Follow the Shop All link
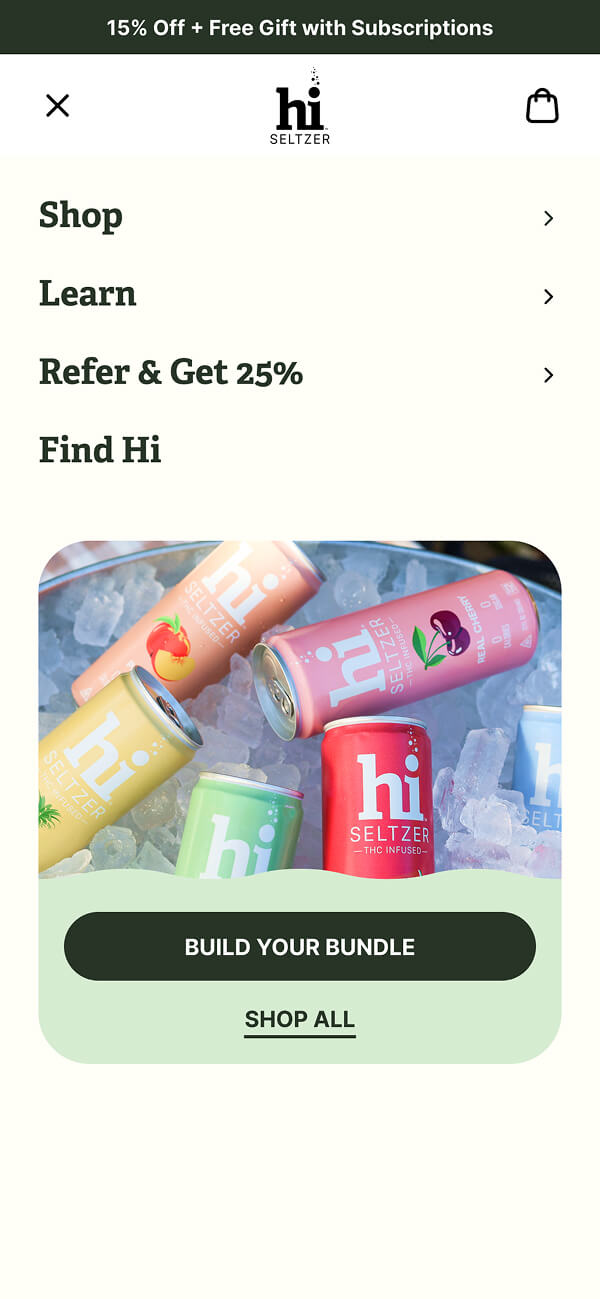 (300, 1020)
